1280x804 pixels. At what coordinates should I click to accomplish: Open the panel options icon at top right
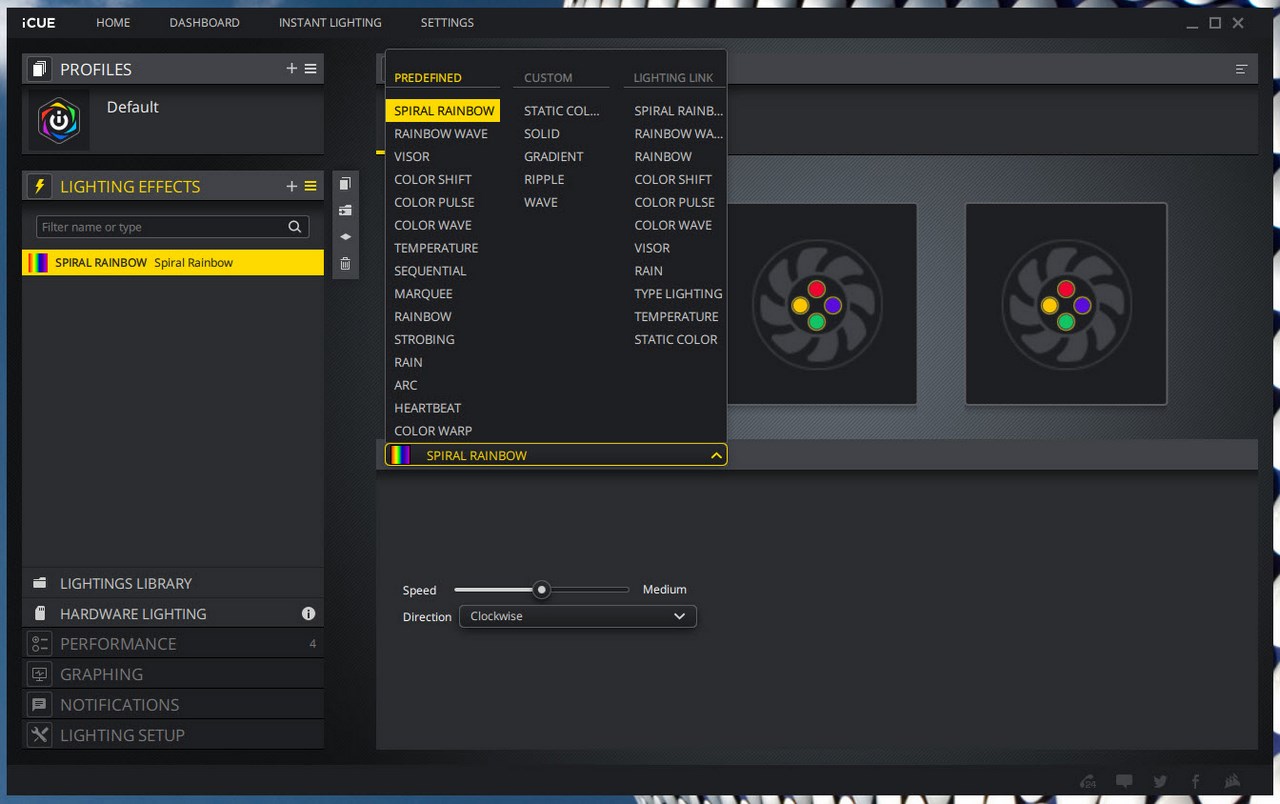click(1241, 69)
